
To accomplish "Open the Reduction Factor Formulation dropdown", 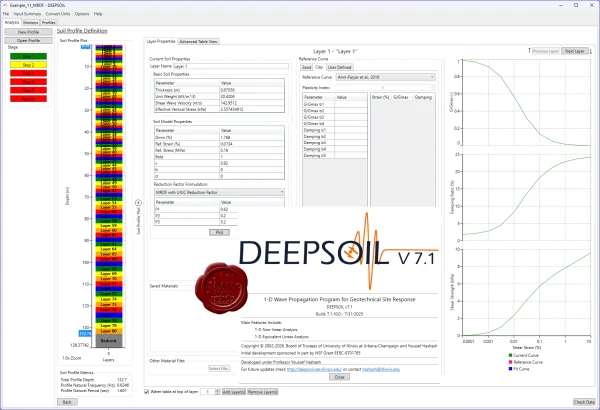I will pyautogui.click(x=219, y=192).
